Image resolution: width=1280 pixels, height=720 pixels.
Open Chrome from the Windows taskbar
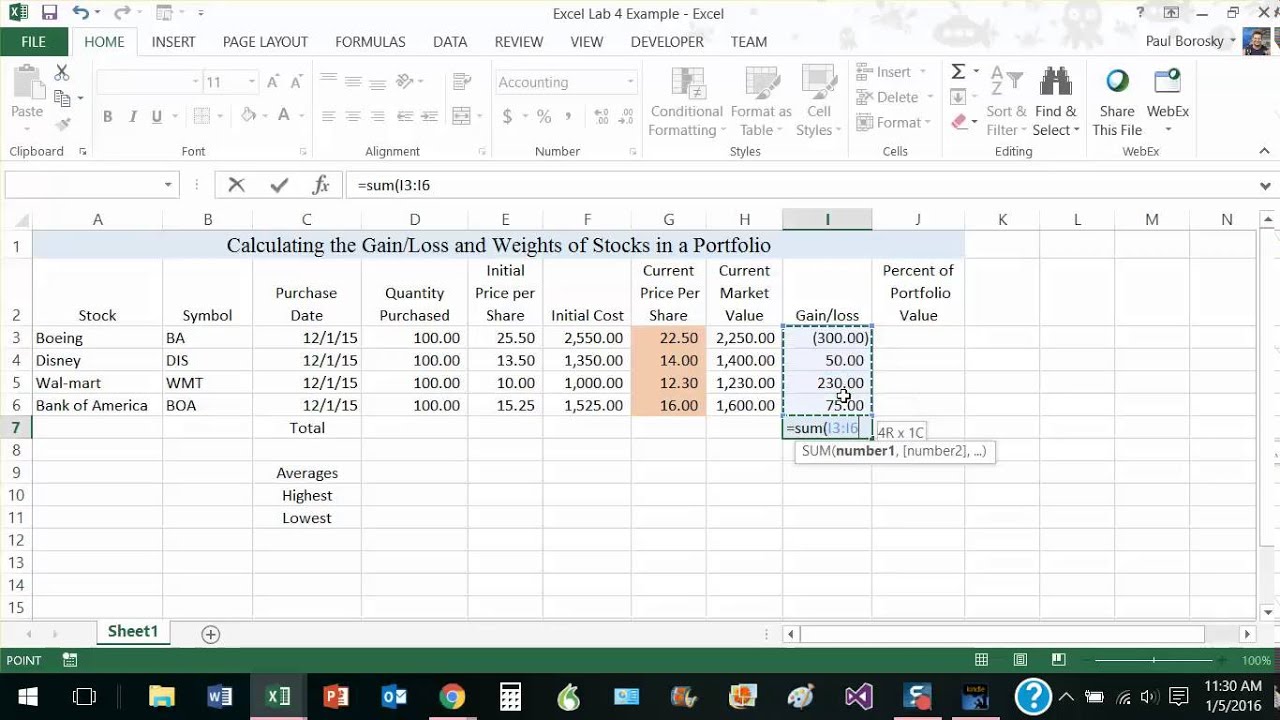[x=452, y=697]
